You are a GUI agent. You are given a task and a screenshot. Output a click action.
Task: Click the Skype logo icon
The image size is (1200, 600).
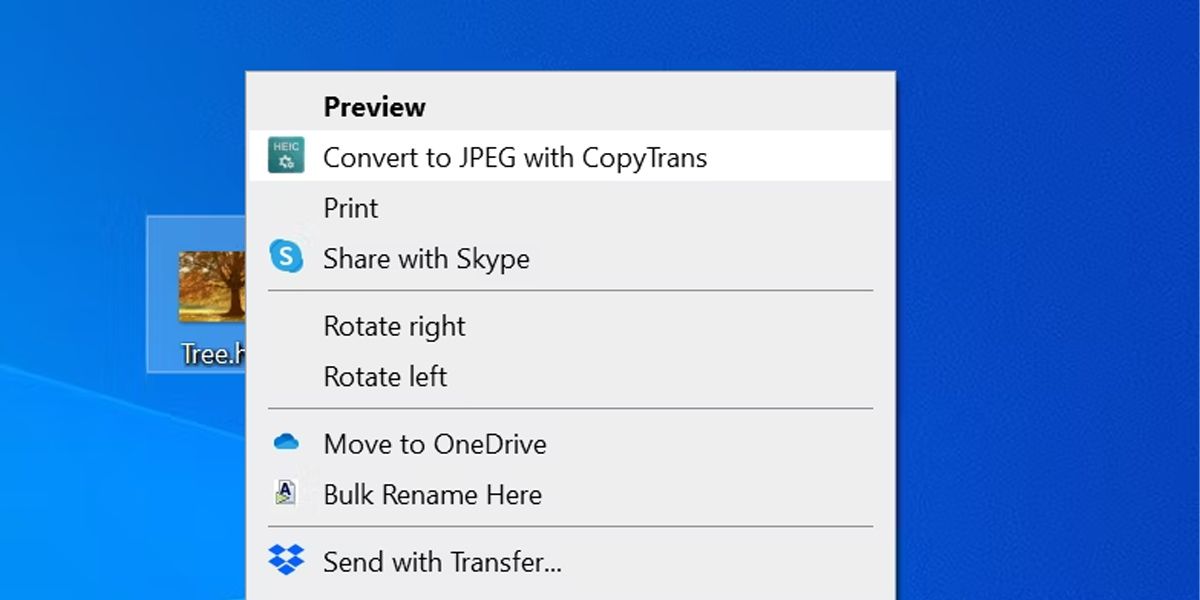pyautogui.click(x=286, y=257)
